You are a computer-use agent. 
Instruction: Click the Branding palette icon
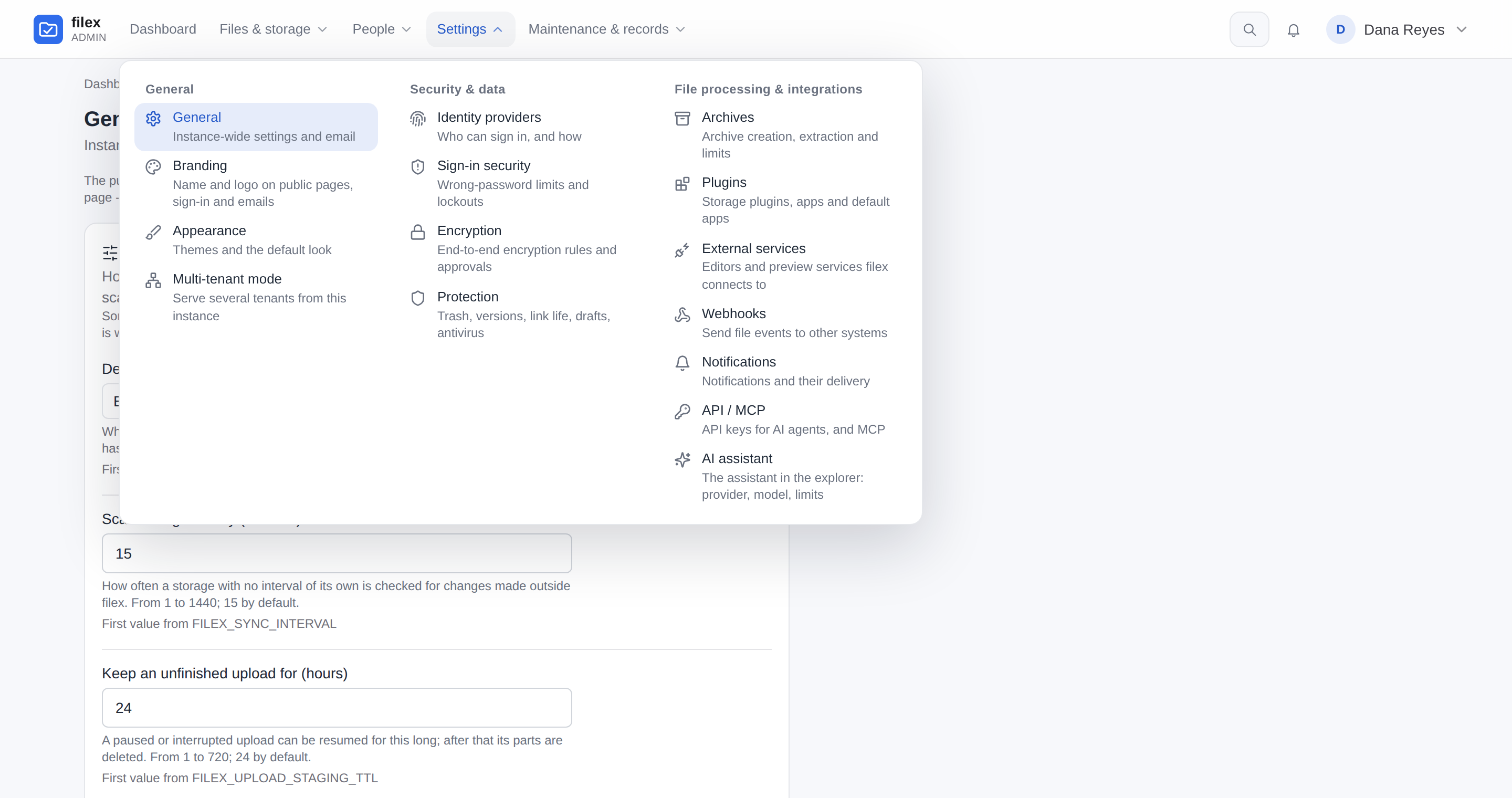(x=153, y=166)
